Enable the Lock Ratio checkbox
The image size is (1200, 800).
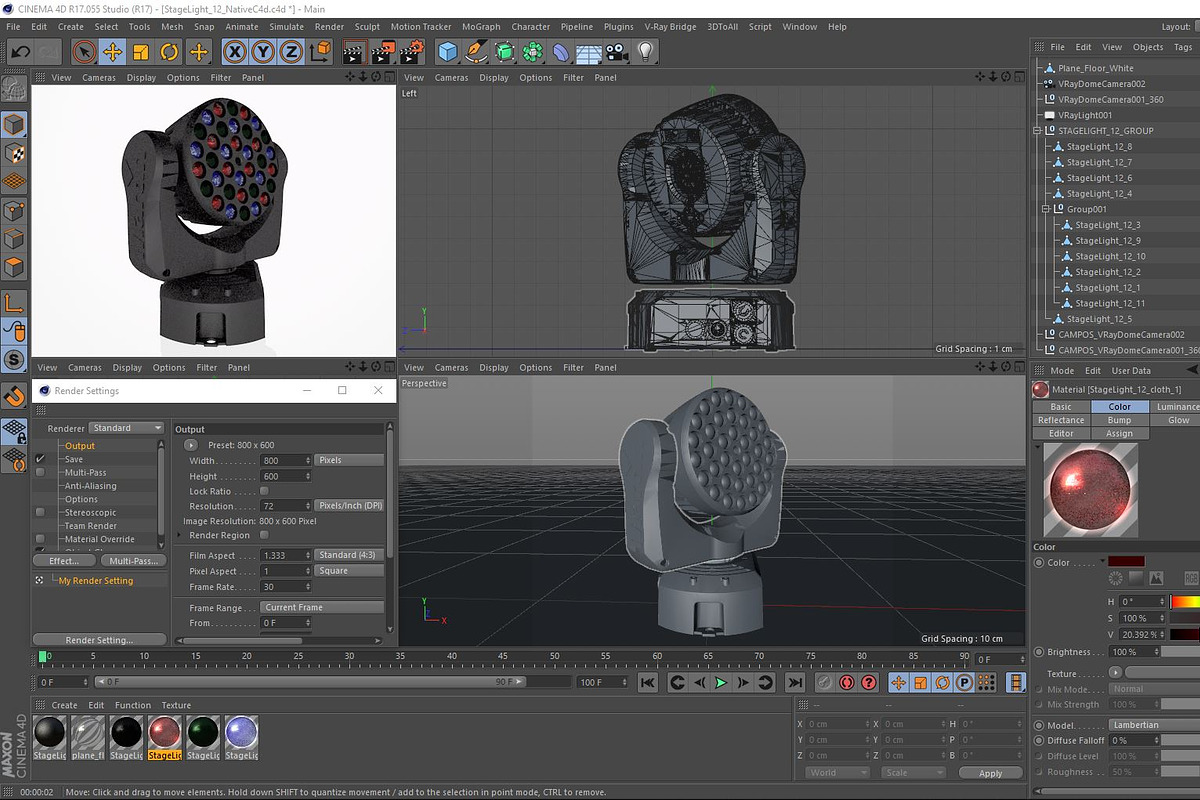click(264, 491)
